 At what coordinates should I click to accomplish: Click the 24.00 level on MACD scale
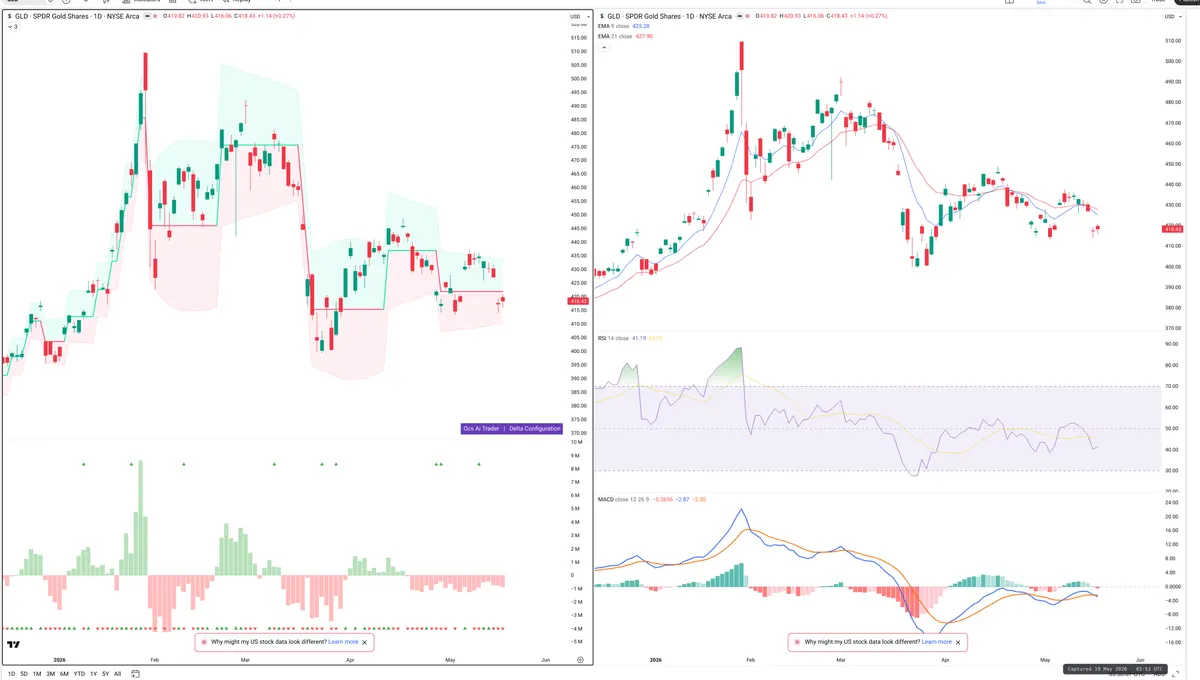1171,502
